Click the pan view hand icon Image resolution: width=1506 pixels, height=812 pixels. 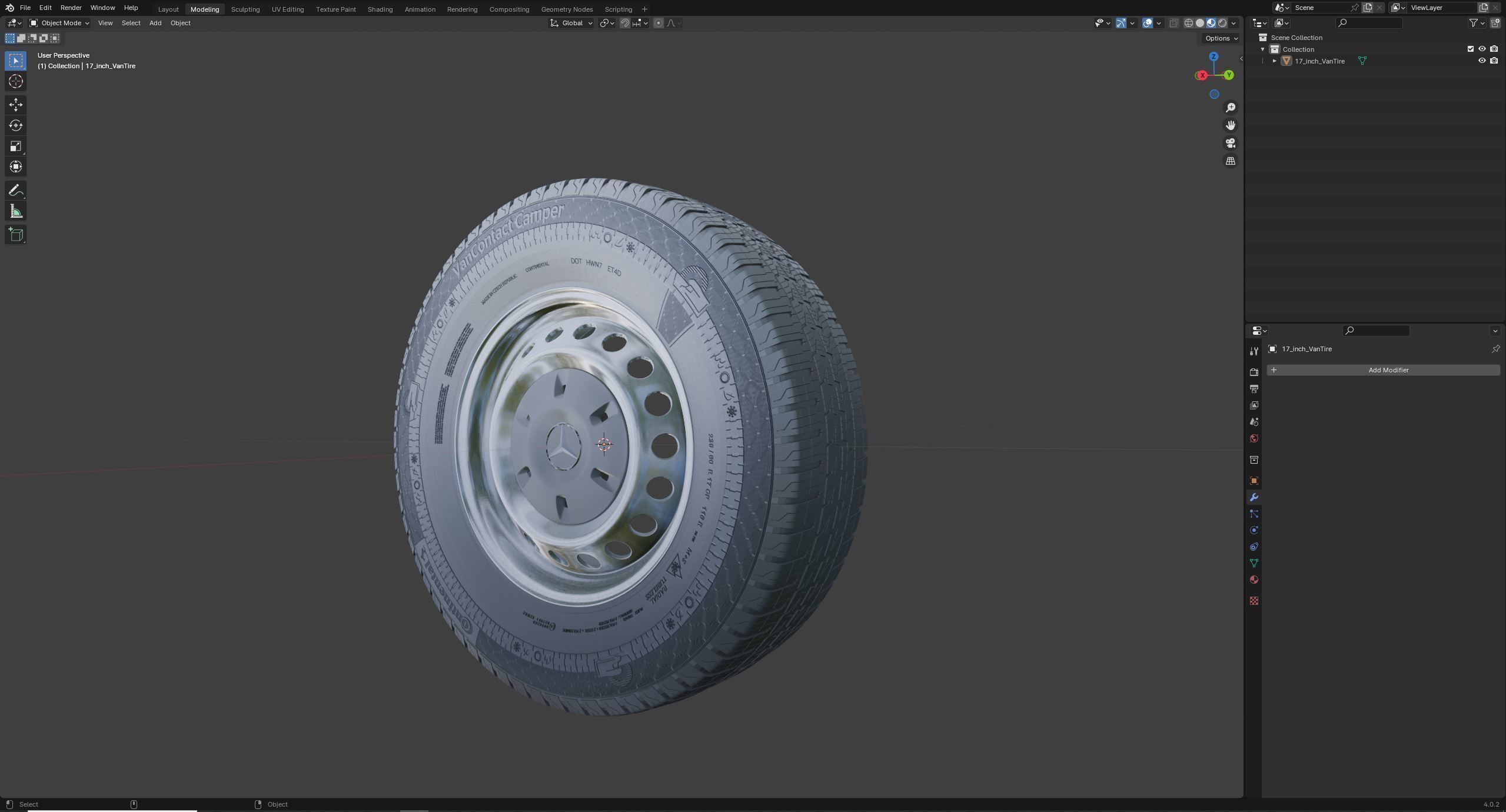coord(1230,125)
